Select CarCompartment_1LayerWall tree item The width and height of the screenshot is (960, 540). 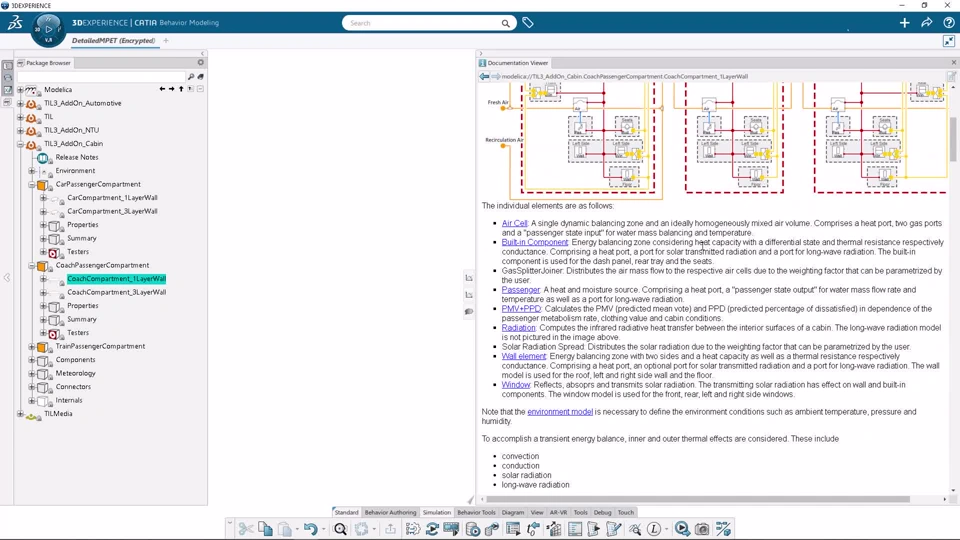(112, 198)
